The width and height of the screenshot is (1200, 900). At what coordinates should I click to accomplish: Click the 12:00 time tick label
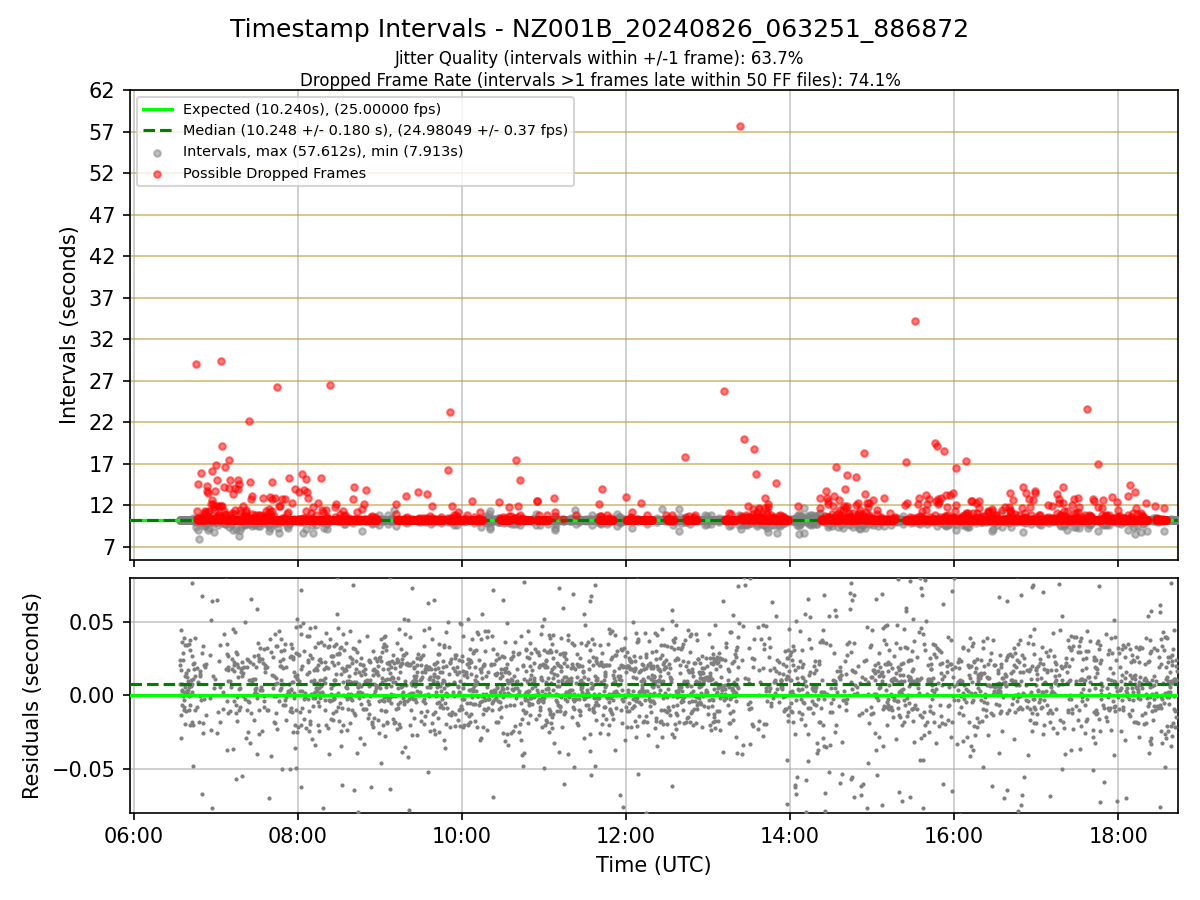tap(626, 836)
